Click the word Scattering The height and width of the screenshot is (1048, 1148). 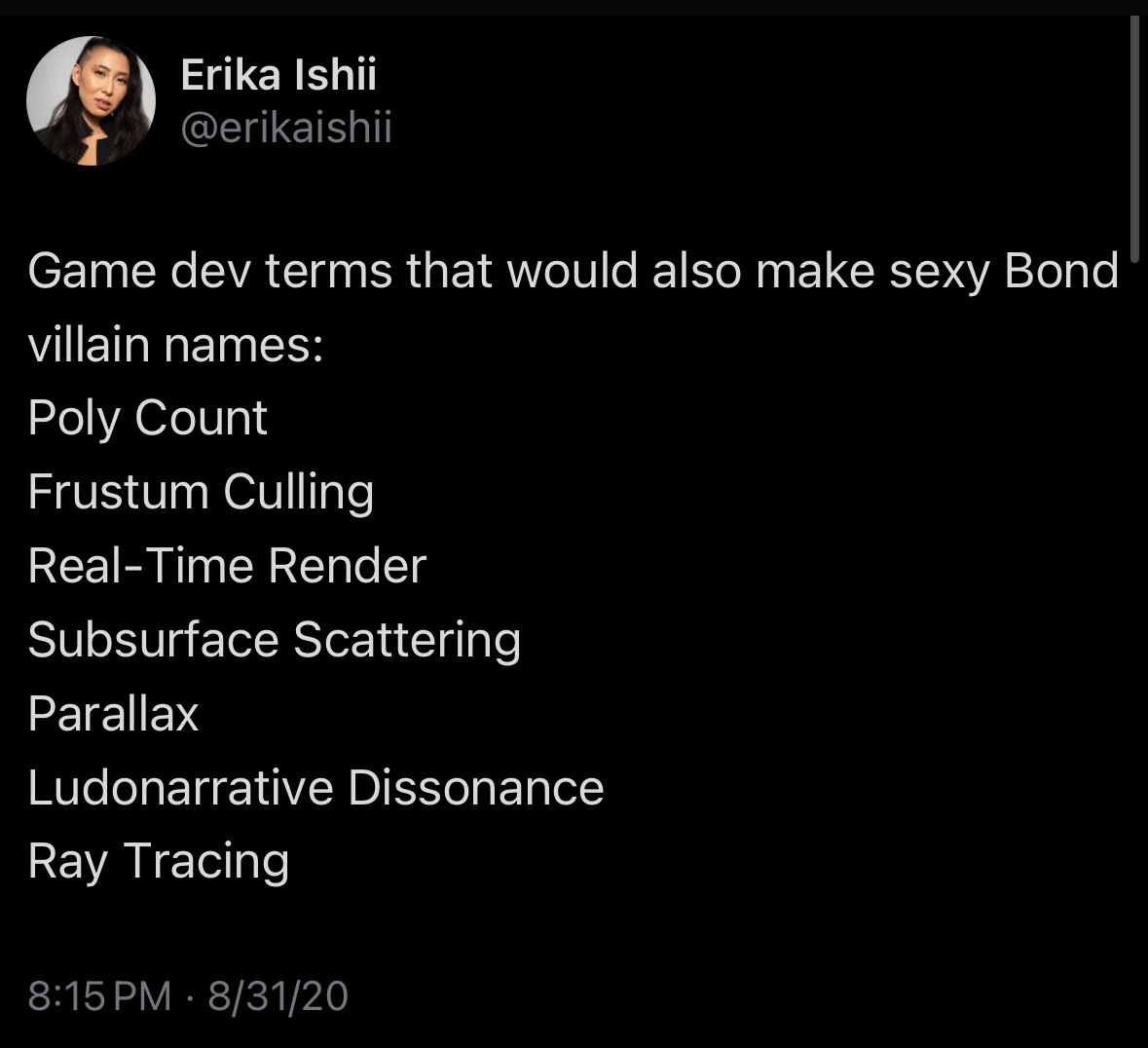point(407,640)
